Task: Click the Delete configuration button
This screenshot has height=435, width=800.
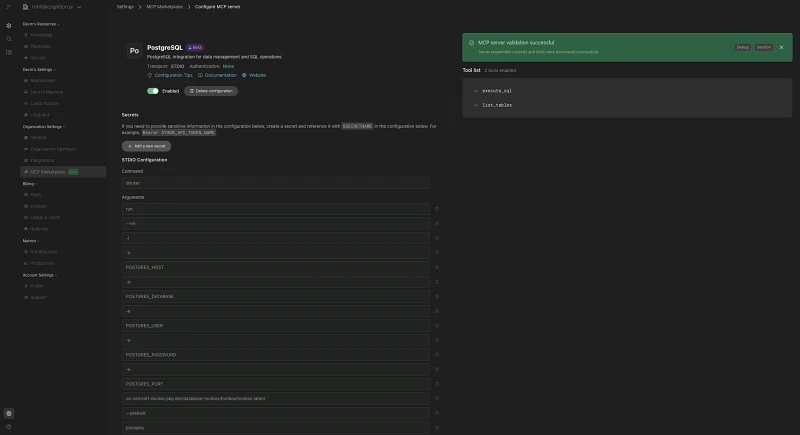Action: (211, 91)
